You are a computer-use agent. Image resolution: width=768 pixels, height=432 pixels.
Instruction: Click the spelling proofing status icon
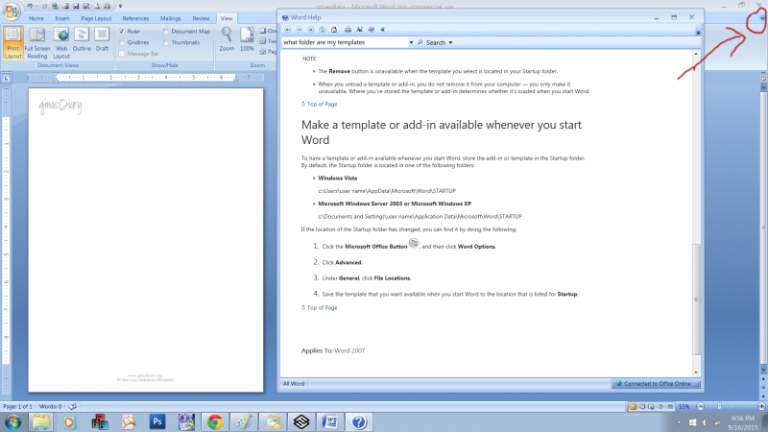[72, 406]
